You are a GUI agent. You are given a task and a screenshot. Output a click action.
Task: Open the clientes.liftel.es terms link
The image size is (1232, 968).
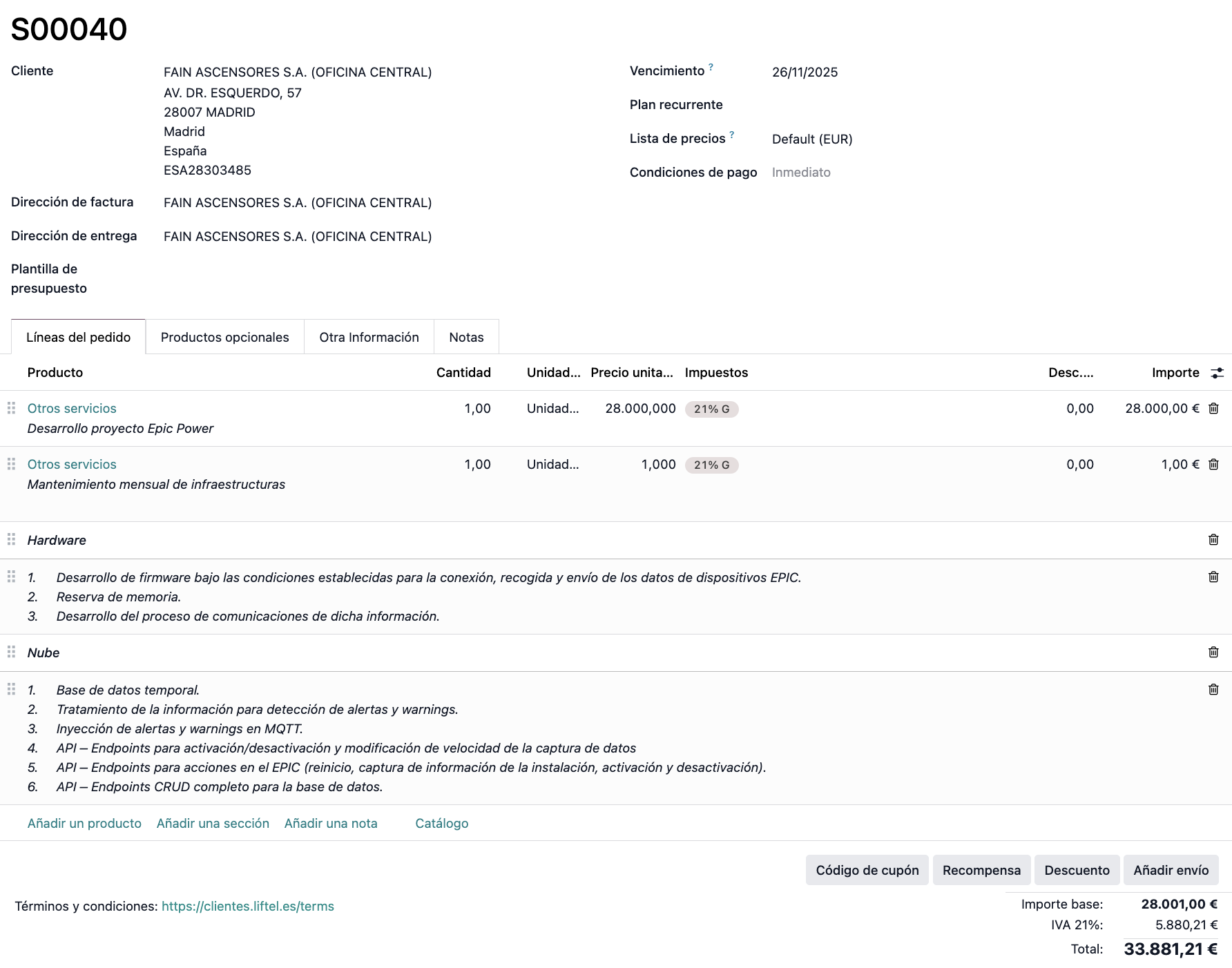click(x=247, y=906)
